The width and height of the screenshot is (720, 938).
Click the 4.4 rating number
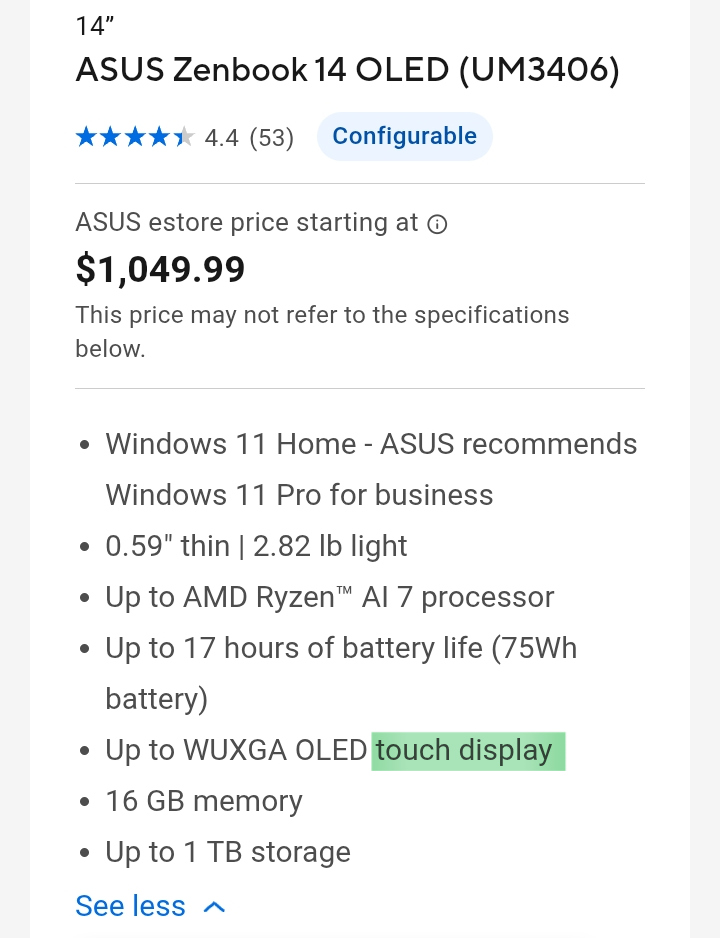(222, 138)
